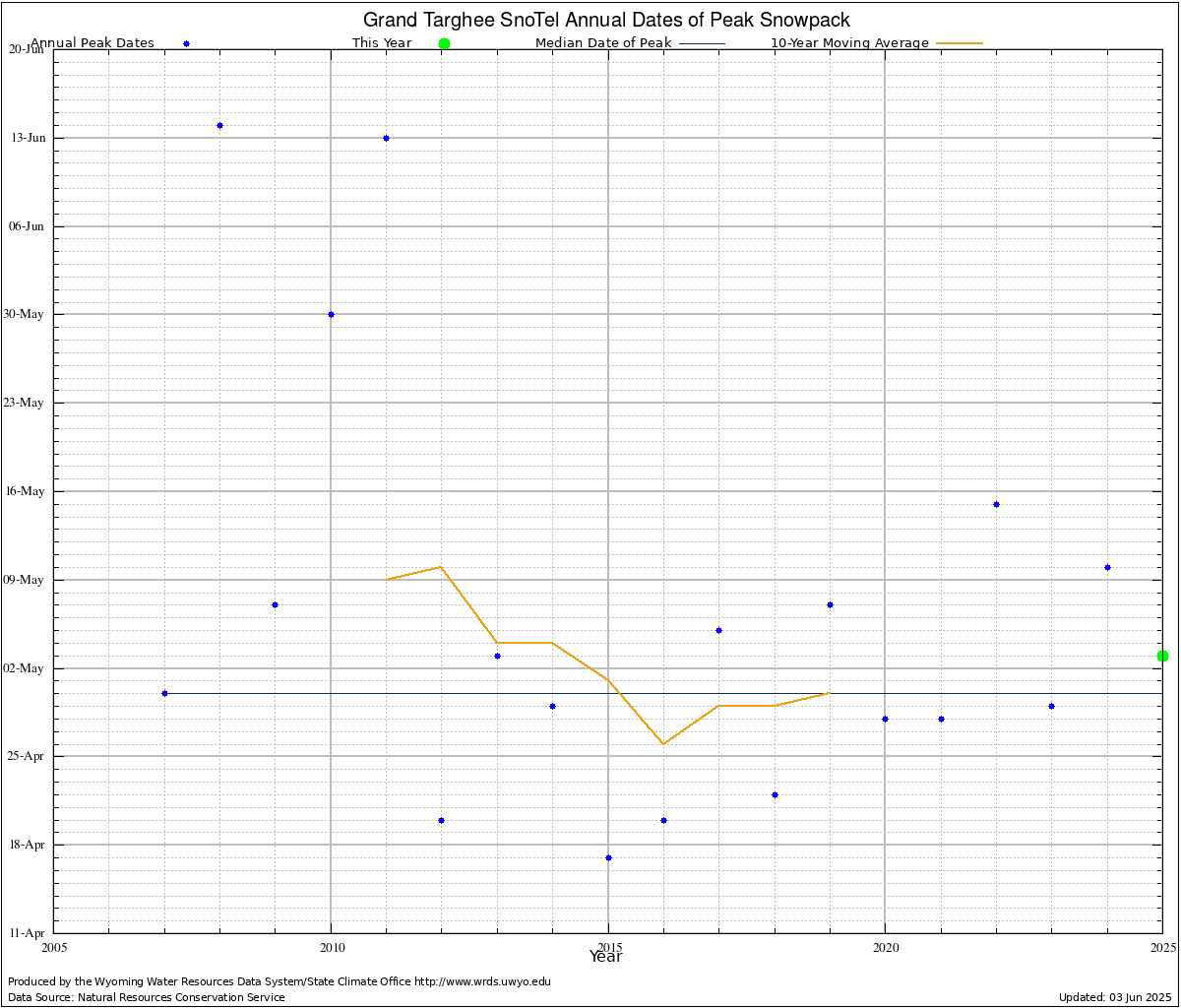Click the 2011 data point at 13-Jun

386,139
